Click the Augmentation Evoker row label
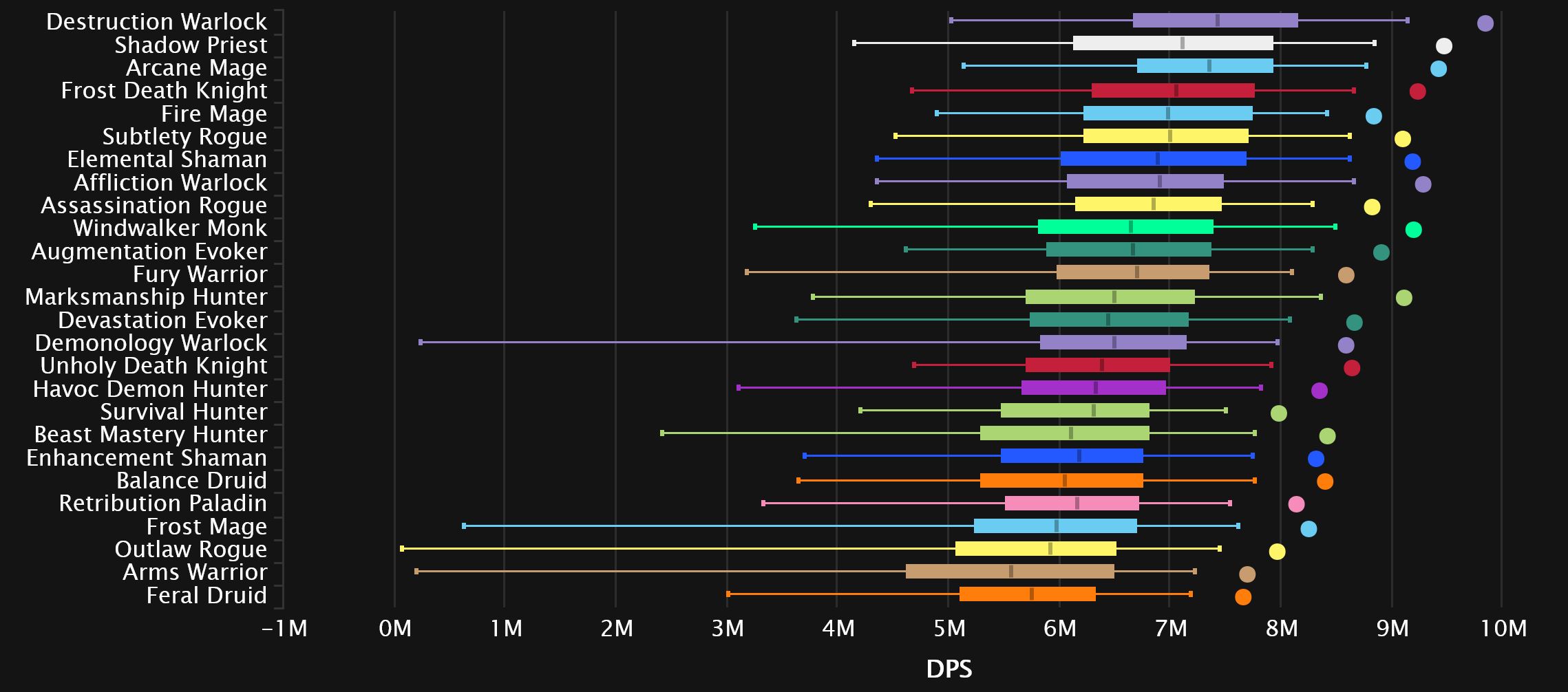The image size is (1568, 692). tap(149, 252)
